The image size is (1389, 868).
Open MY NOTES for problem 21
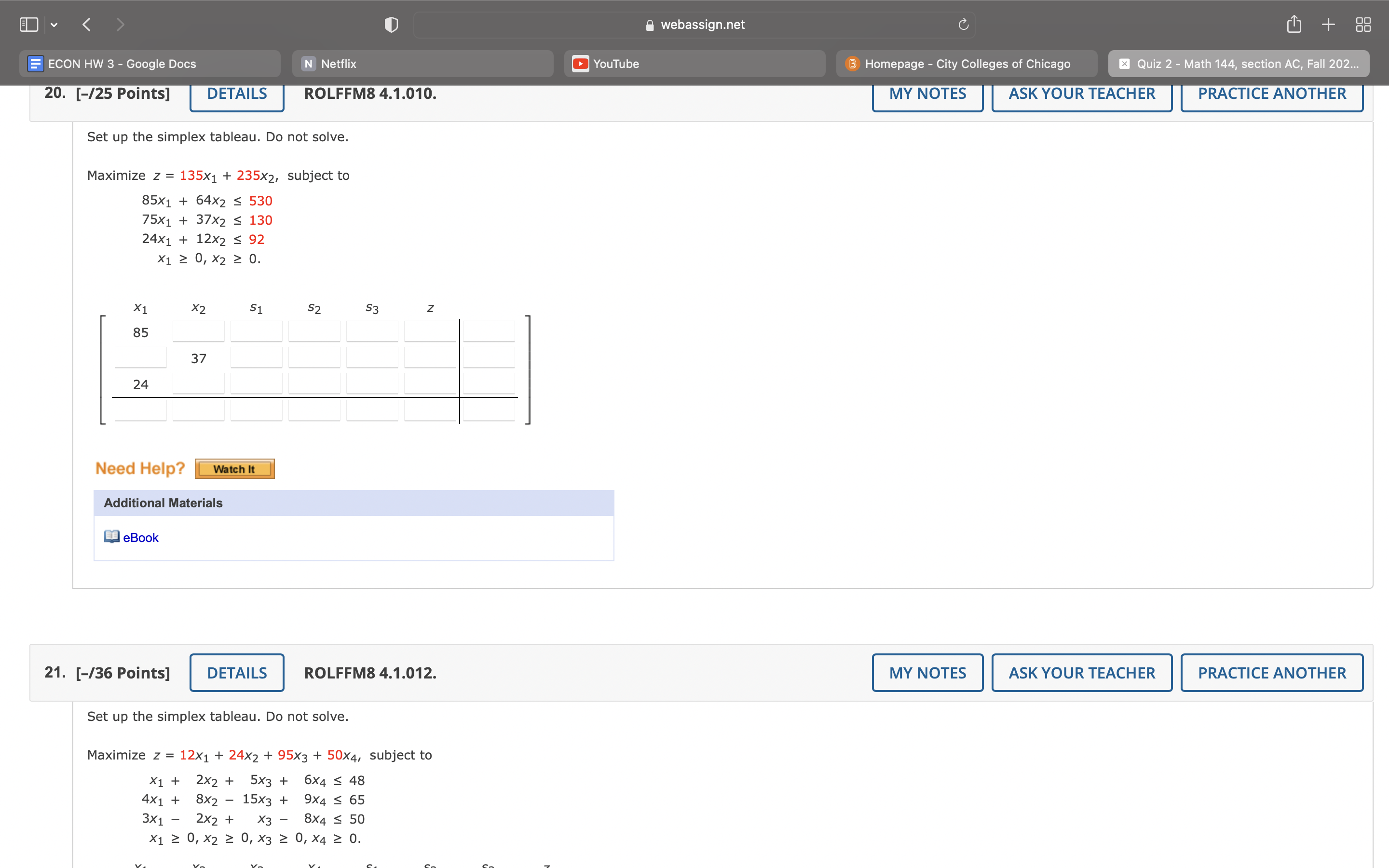click(x=926, y=672)
